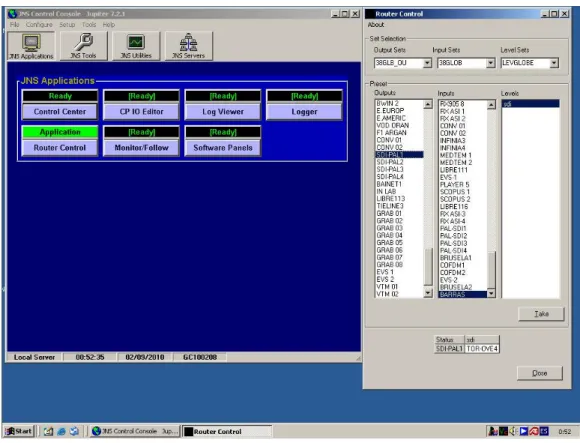Click the Inputs list scroll-up arrow
580x443 pixels.
point(491,105)
